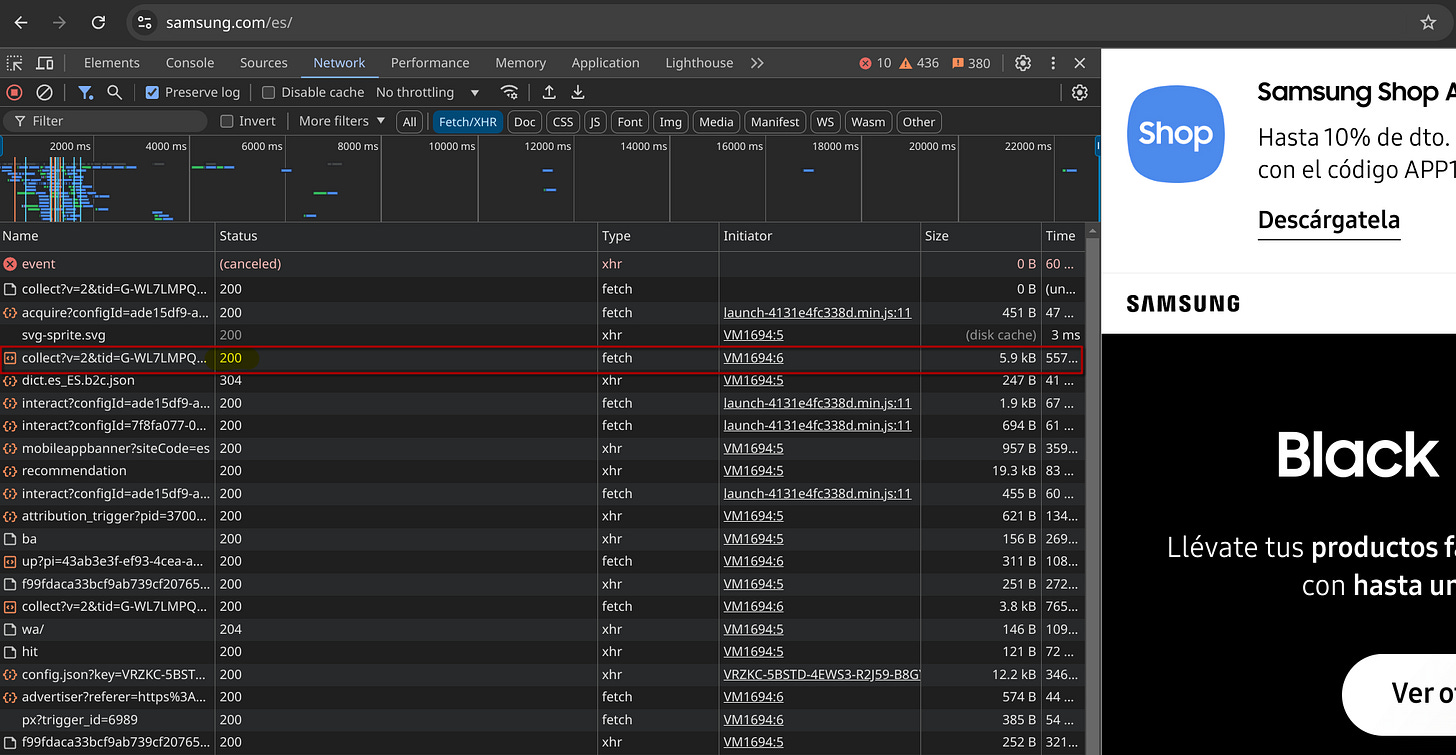This screenshot has width=1456, height=755.
Task: Click the inspect element picker icon
Action: pyautogui.click(x=15, y=63)
